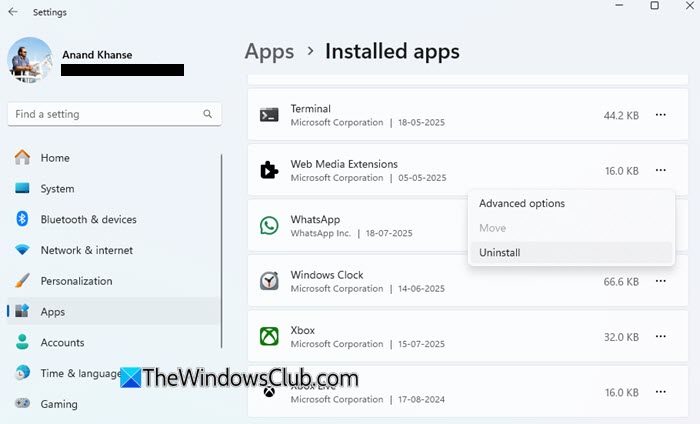Open Personalization settings

[113, 281]
